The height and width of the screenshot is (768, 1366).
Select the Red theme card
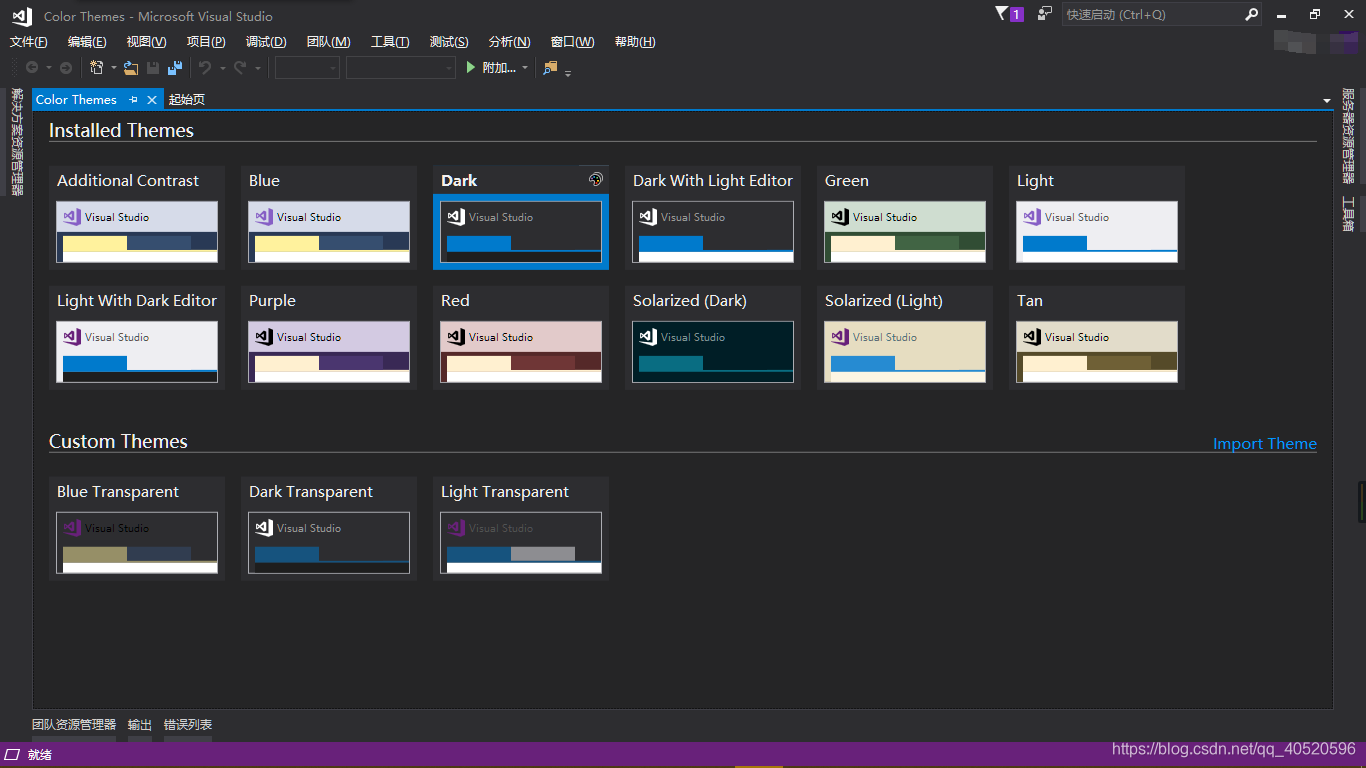point(521,337)
